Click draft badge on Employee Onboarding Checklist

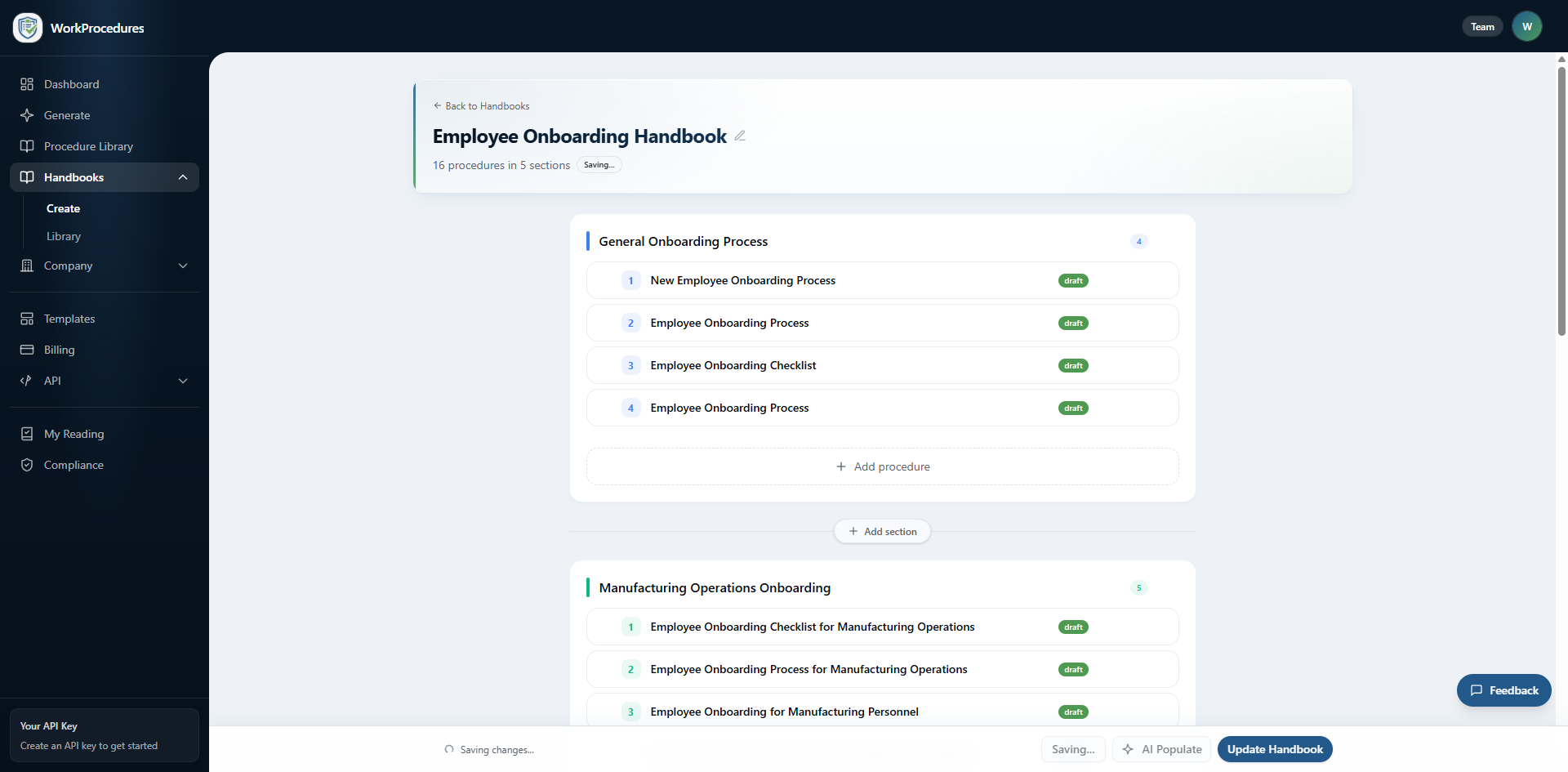pyautogui.click(x=1073, y=365)
